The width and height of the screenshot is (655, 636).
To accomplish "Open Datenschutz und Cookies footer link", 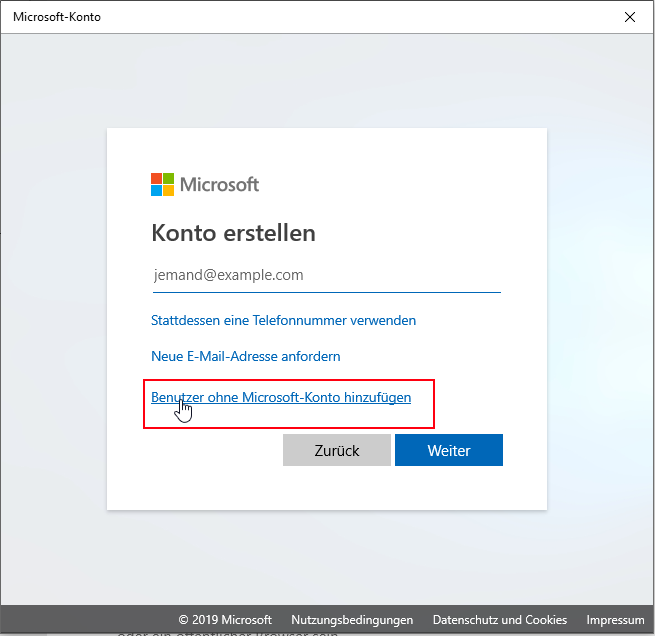I will 499,620.
